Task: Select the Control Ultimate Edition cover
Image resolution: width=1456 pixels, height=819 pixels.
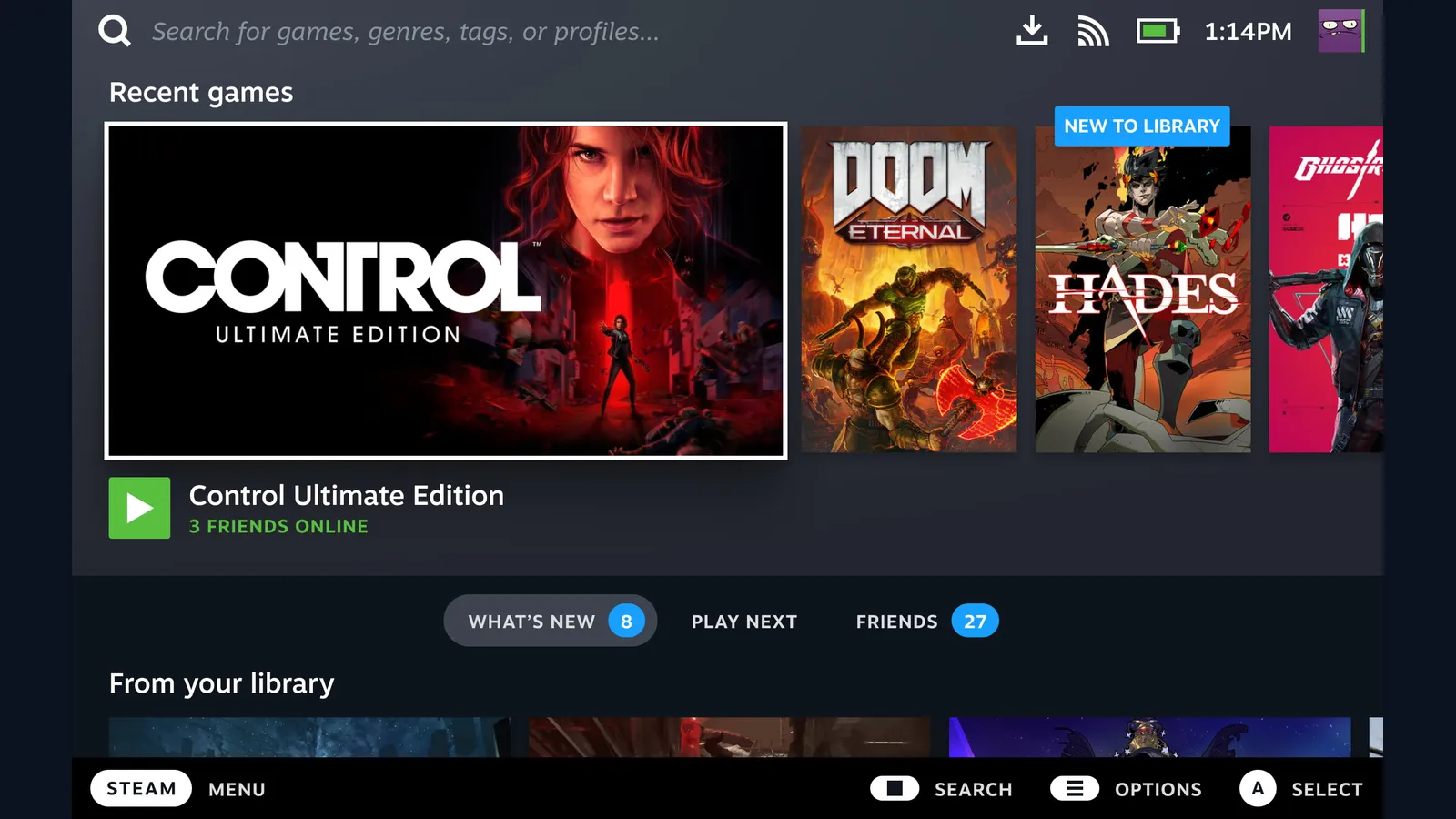Action: point(446,291)
